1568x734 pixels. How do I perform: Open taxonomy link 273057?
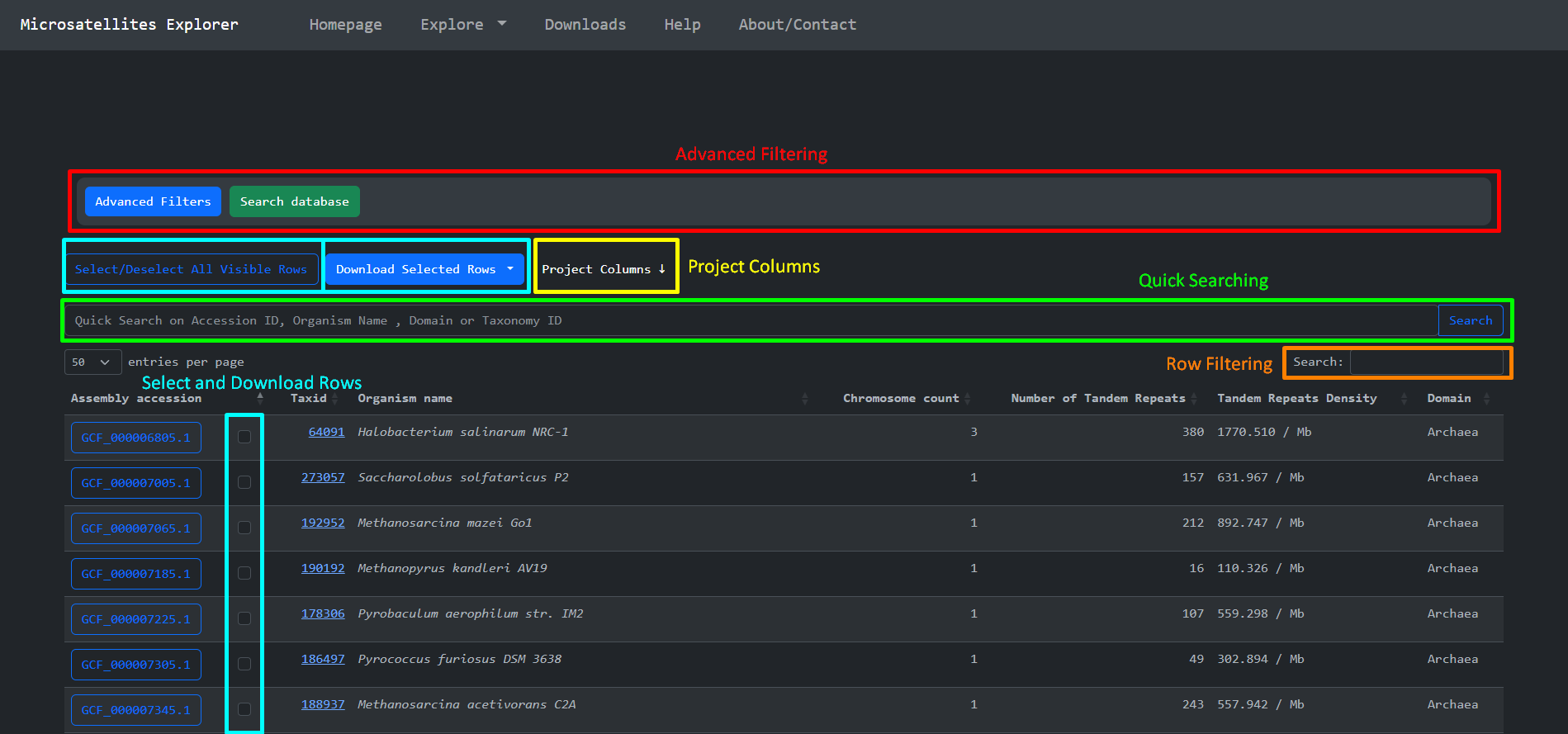(323, 478)
